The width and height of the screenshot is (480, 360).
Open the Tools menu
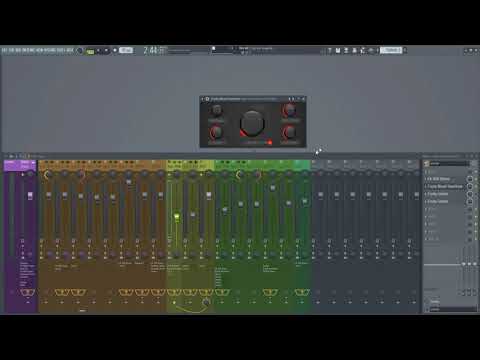pyautogui.click(x=61, y=50)
